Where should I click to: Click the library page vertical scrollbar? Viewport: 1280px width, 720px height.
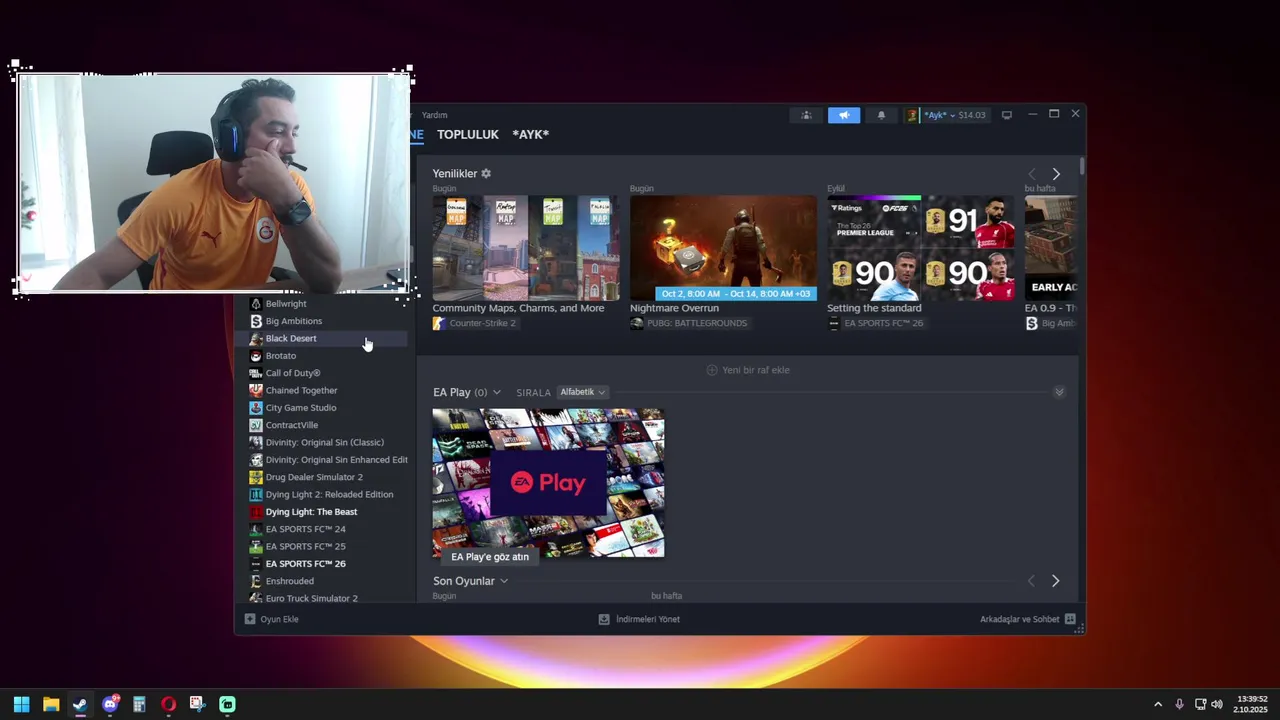coord(1082,166)
